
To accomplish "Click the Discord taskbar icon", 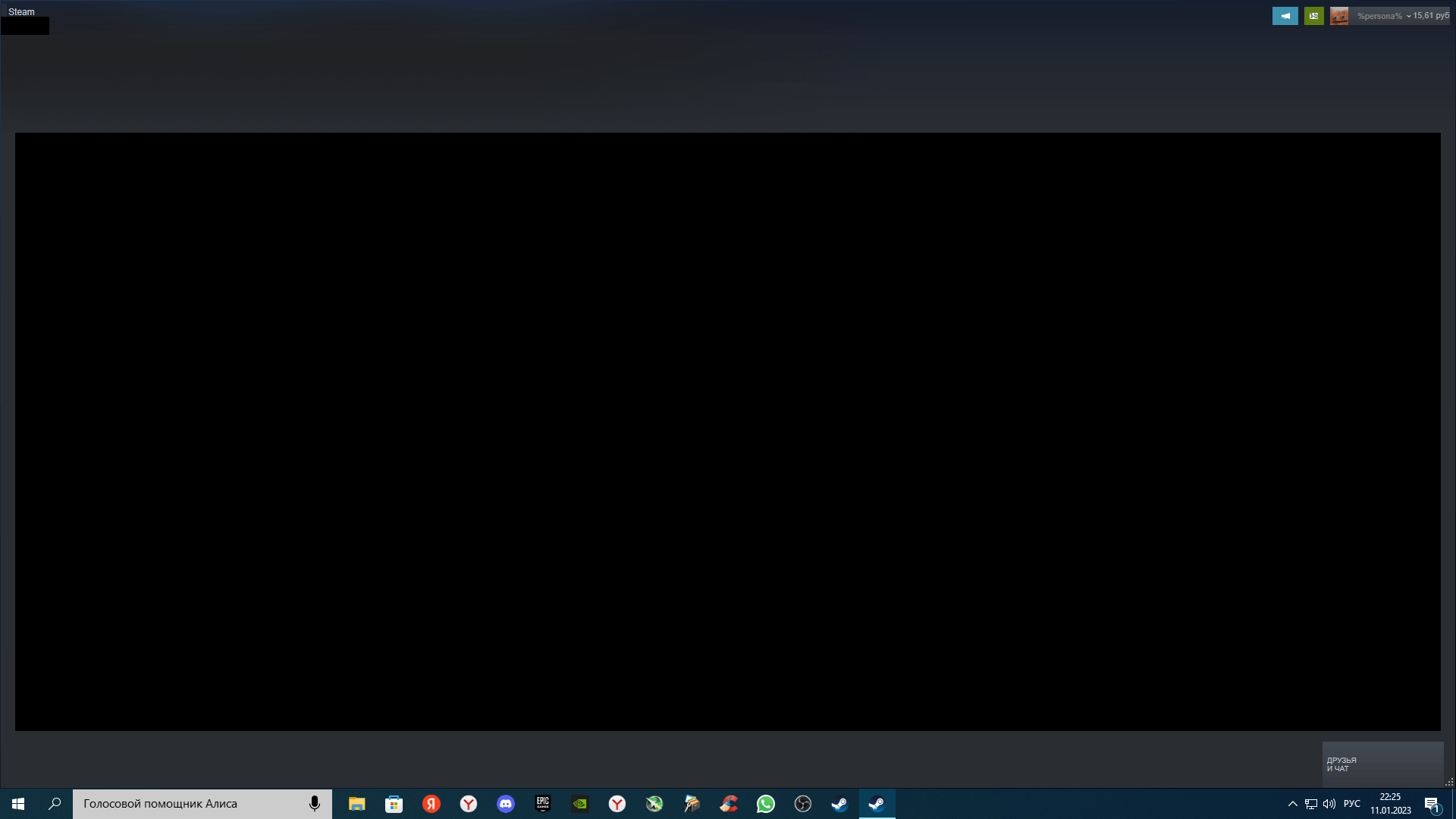I will tap(506, 803).
